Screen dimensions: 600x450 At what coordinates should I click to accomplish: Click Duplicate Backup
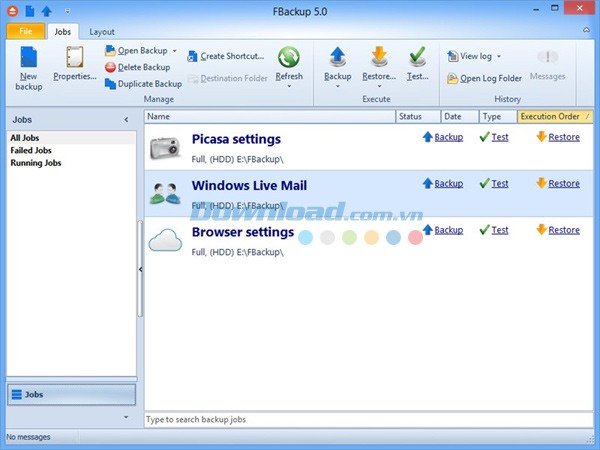tap(143, 84)
